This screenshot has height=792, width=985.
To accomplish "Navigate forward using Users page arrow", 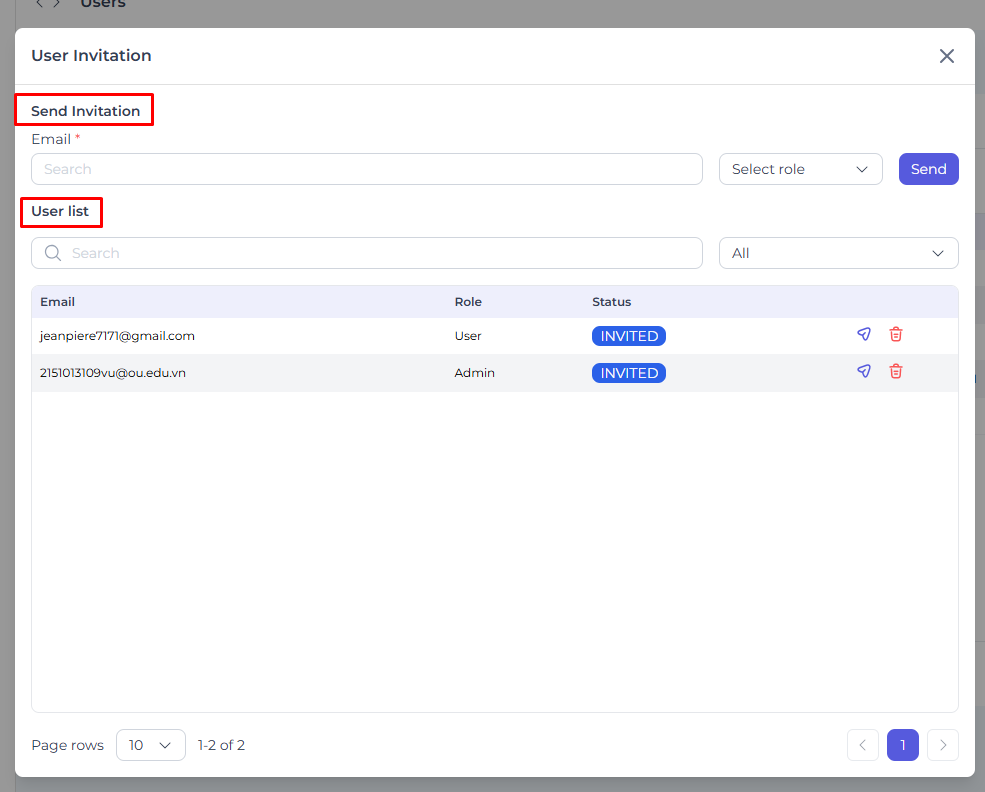I will pyautogui.click(x=57, y=3).
